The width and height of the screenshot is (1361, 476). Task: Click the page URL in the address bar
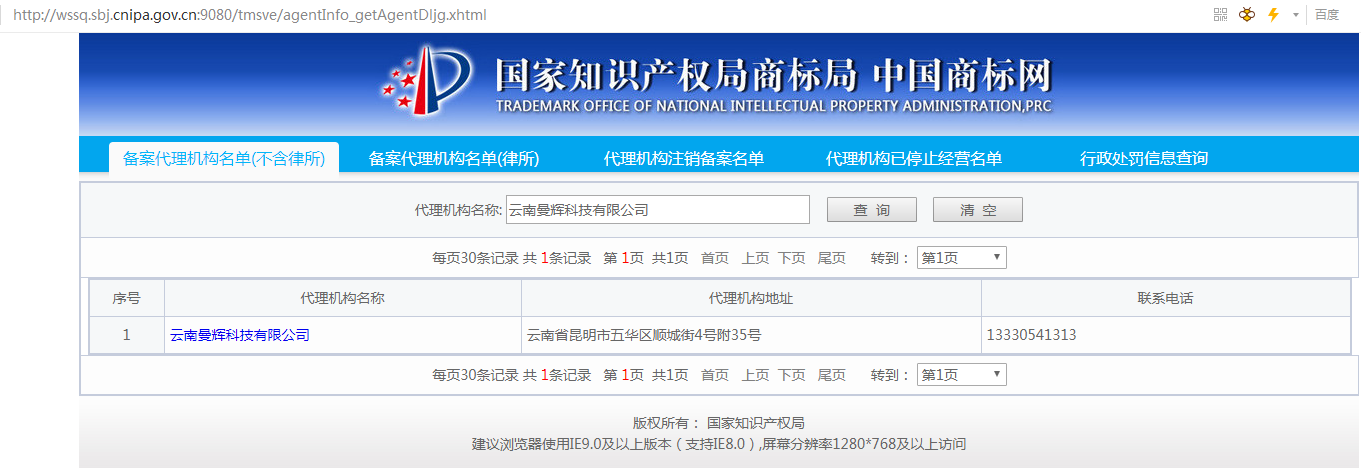coord(251,16)
